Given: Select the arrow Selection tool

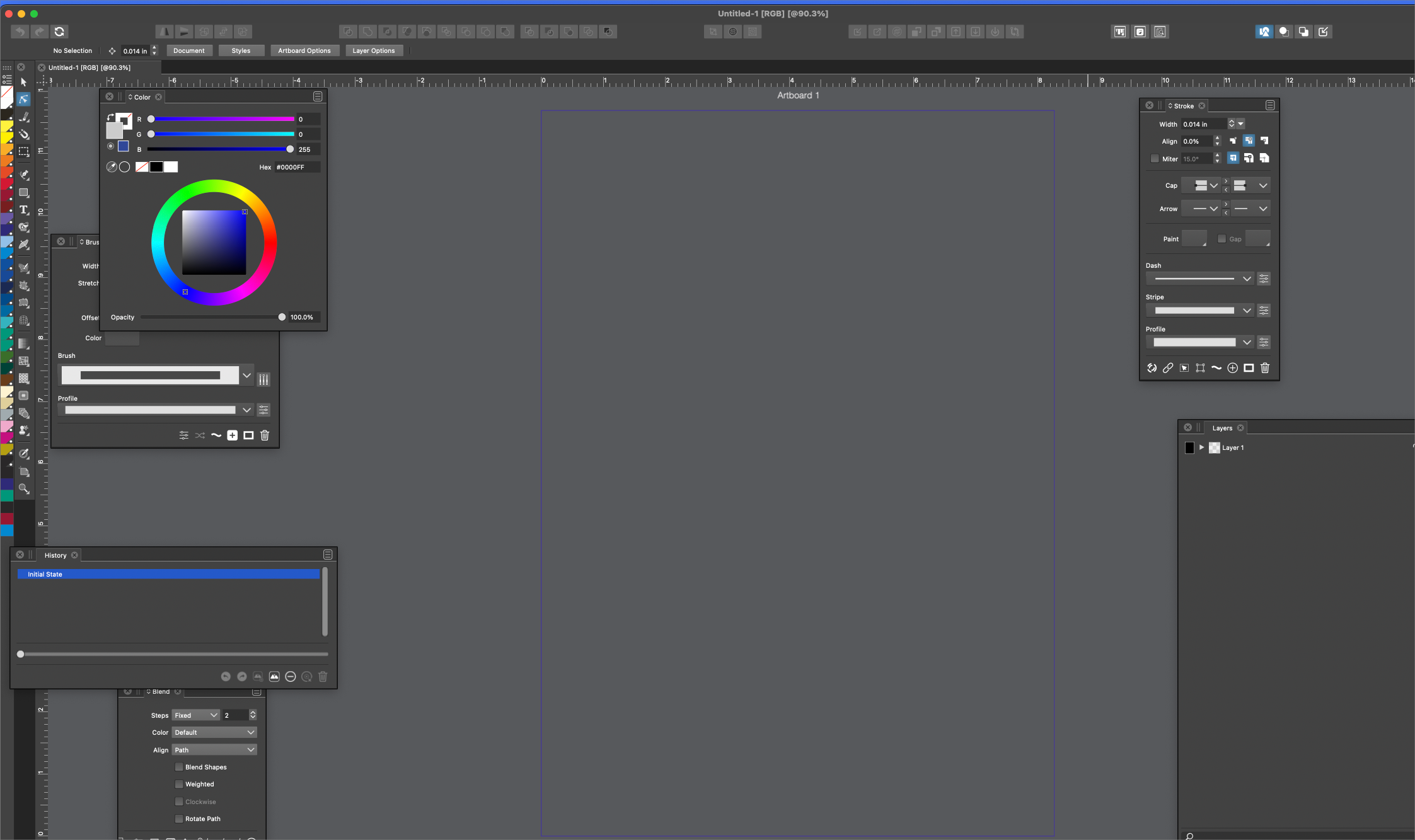Looking at the screenshot, I should [24, 82].
